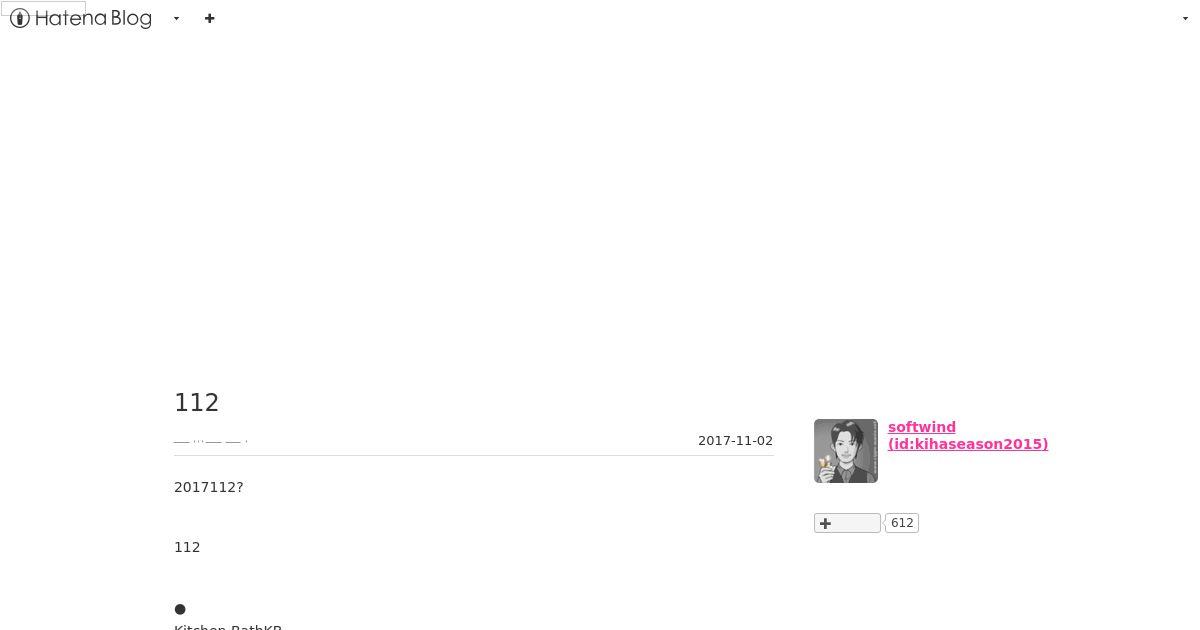Click the empty box at top-left corner
The width and height of the screenshot is (1200, 630).
43,8
